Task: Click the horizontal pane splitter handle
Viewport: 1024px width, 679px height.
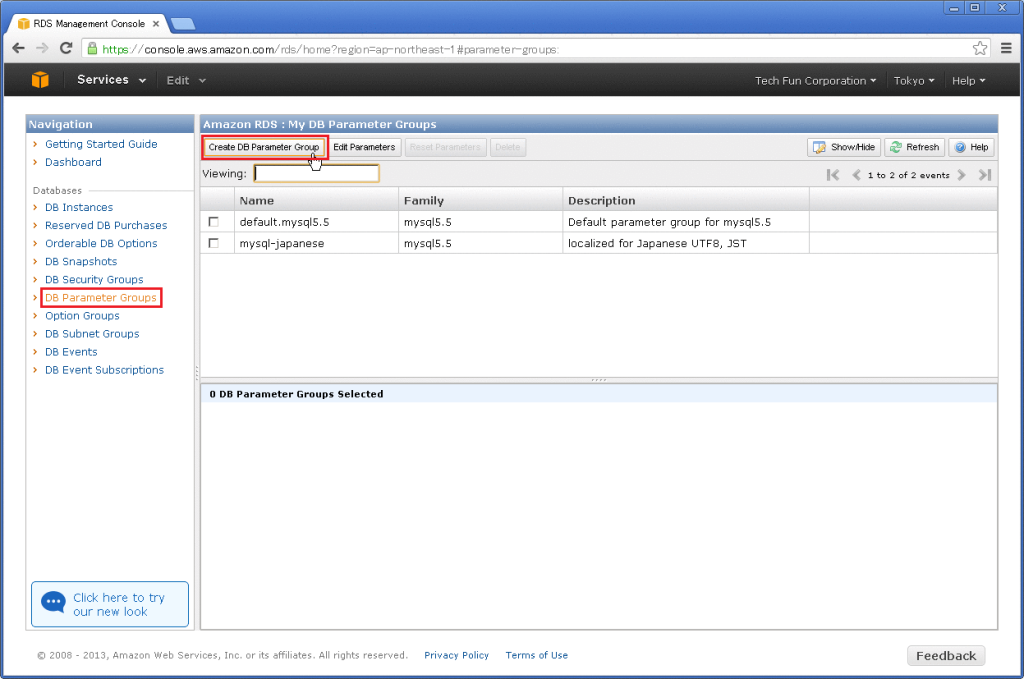Action: [x=599, y=380]
